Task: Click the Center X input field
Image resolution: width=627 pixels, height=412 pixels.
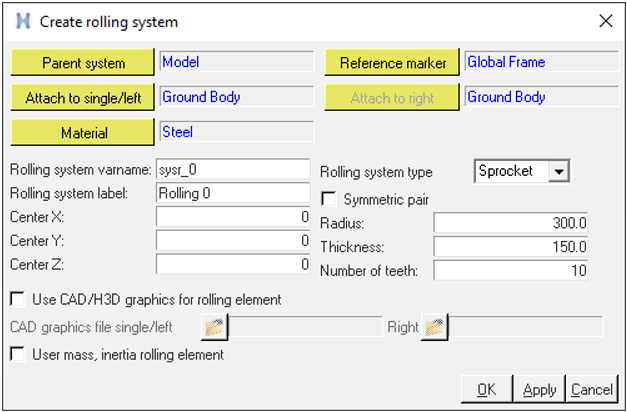Action: 233,217
